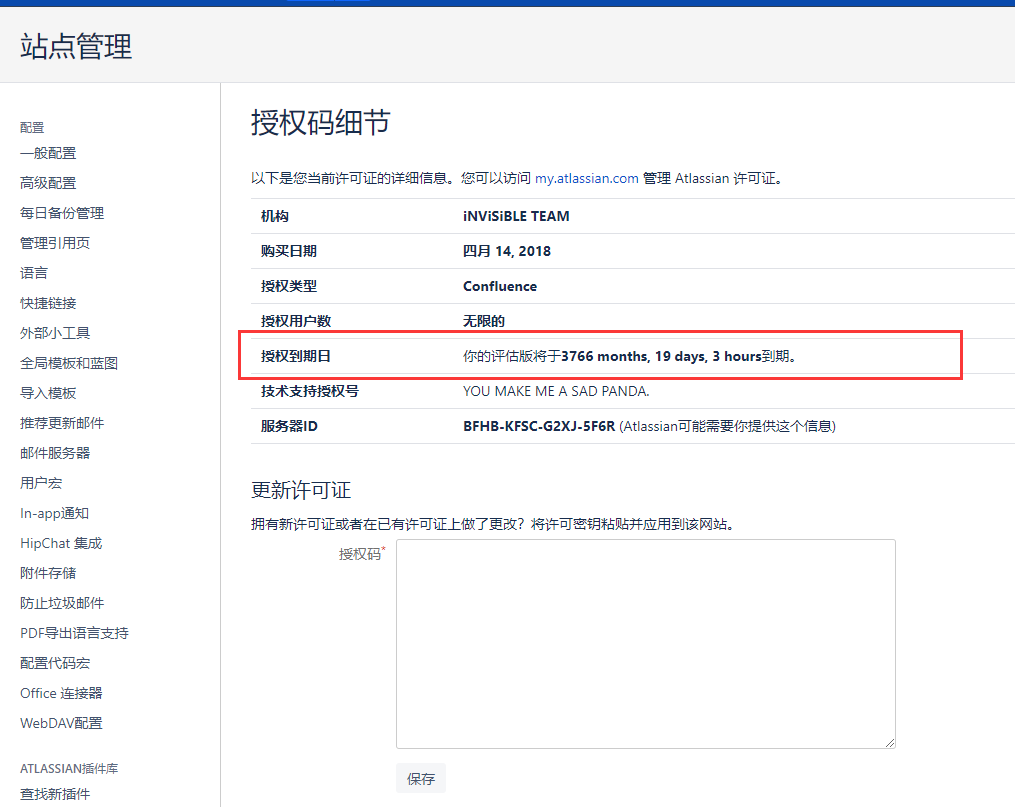Click the 无限的 licensed users value
1015x807 pixels.
pyautogui.click(x=484, y=321)
